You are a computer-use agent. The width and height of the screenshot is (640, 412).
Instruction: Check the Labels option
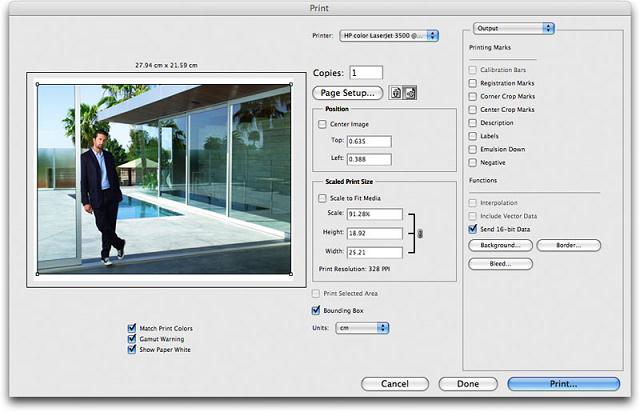(473, 136)
